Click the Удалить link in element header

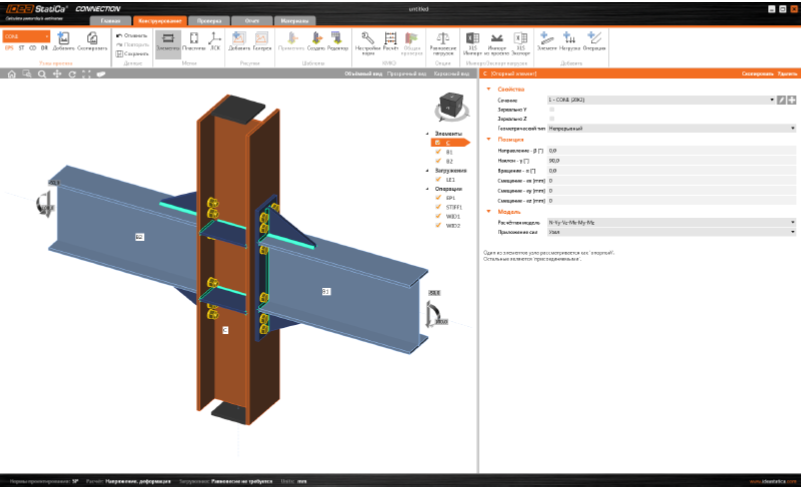pos(787,74)
